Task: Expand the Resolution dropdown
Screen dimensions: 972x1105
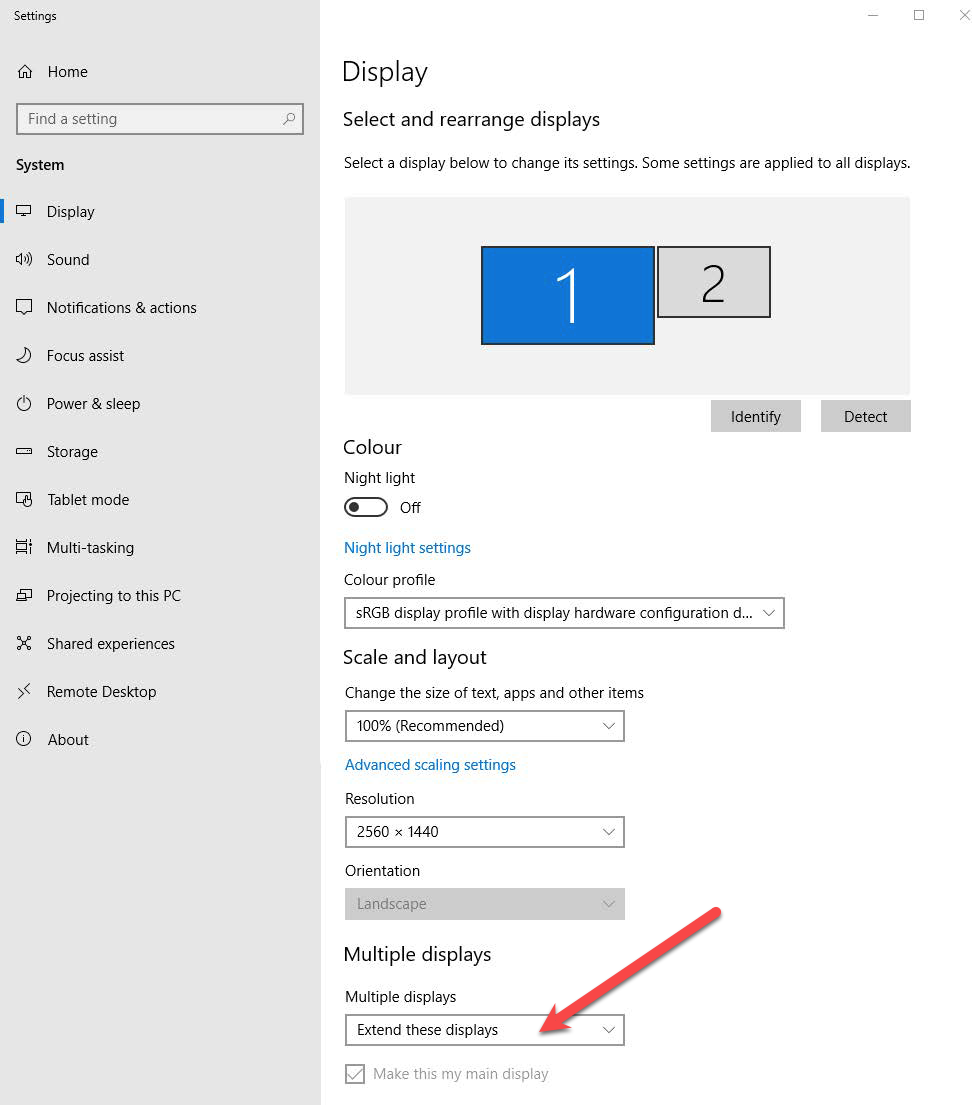Action: (x=484, y=832)
